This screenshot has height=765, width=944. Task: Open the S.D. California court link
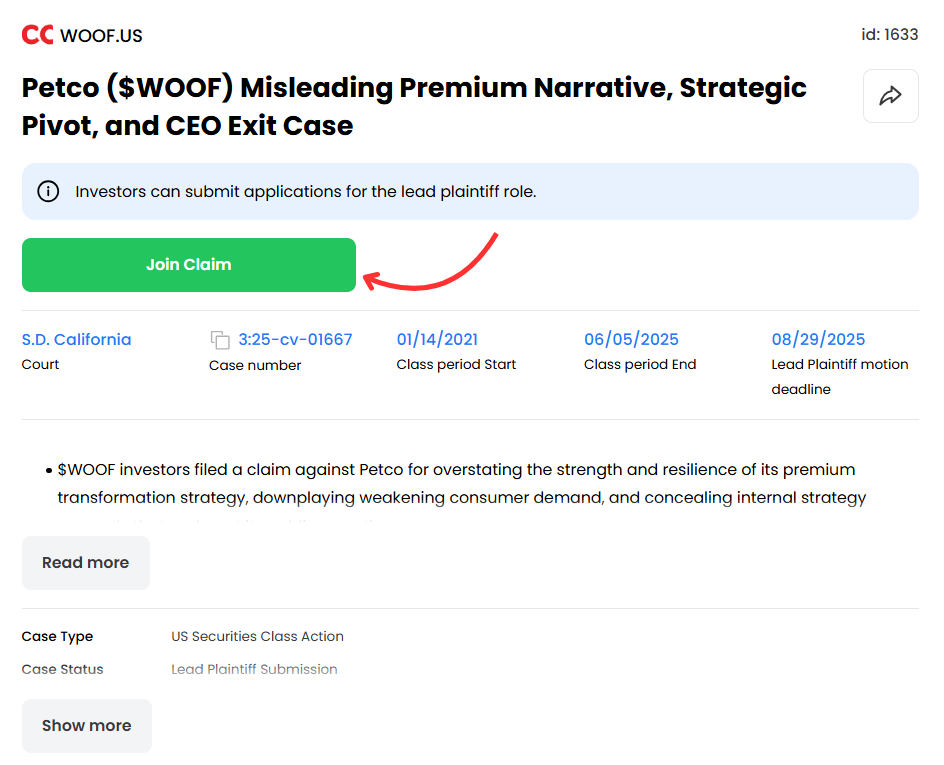coord(76,339)
